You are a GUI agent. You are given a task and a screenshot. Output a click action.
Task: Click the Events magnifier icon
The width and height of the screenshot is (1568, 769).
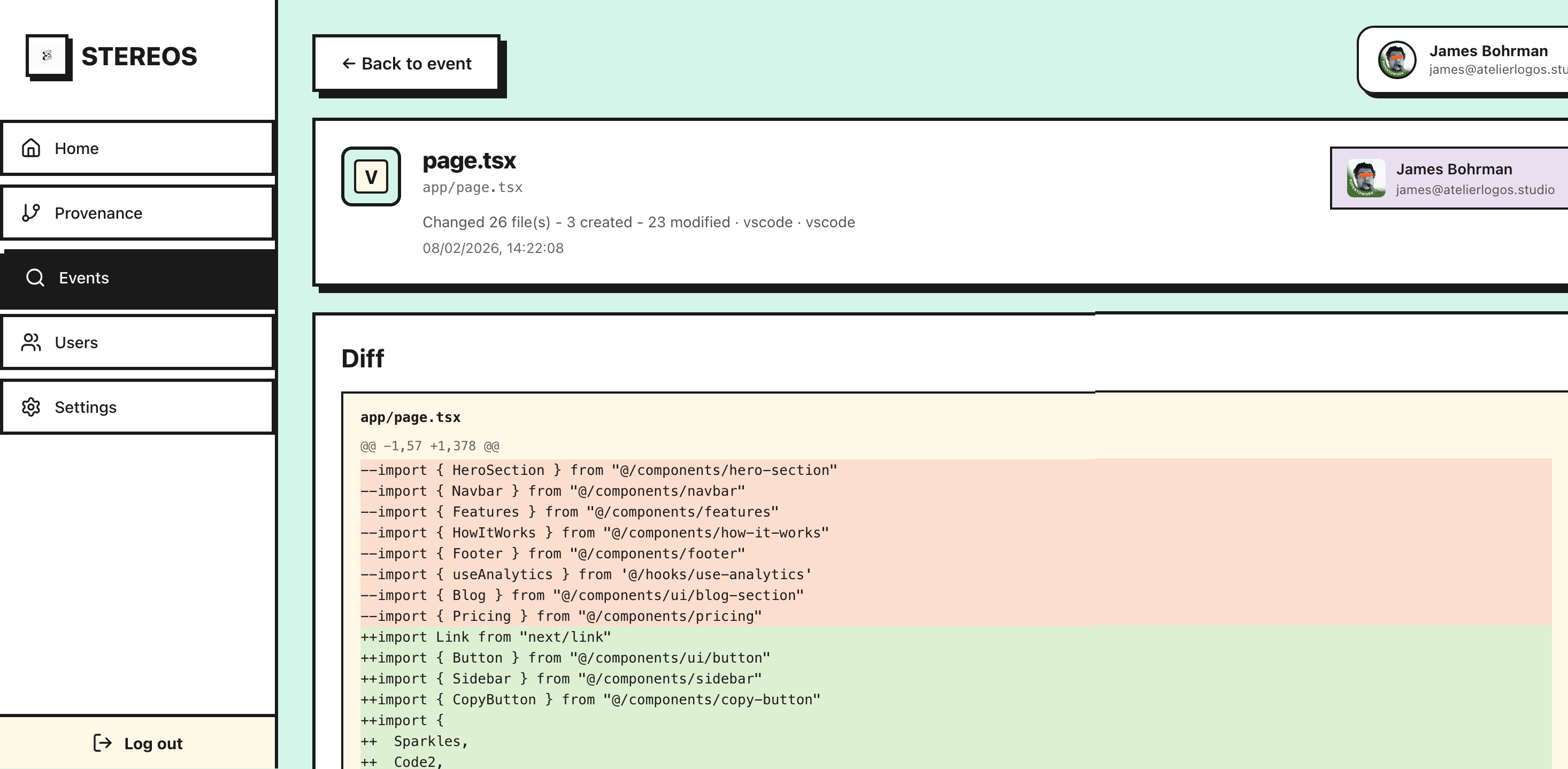click(35, 278)
